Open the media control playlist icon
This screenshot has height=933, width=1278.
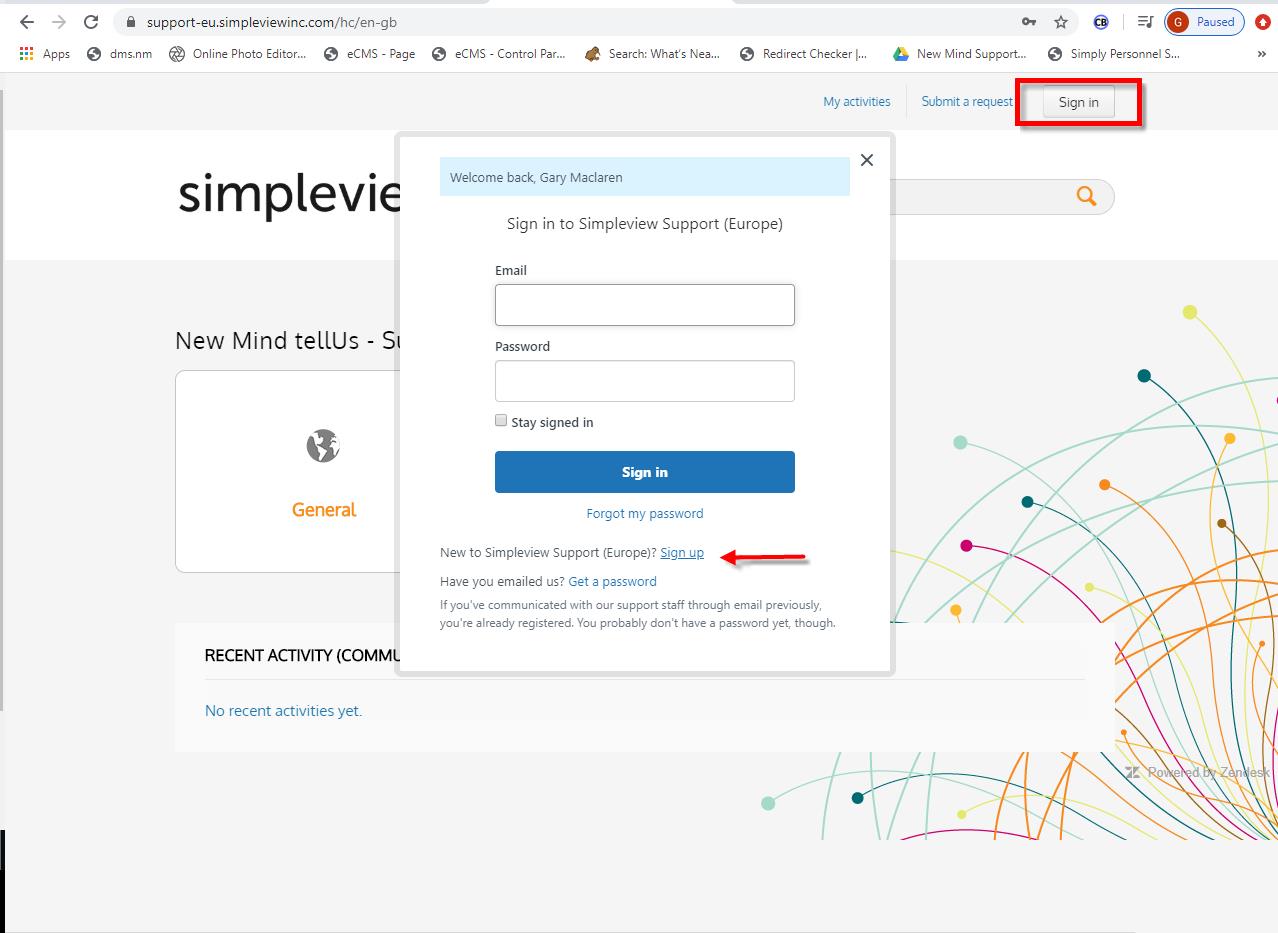tap(1145, 22)
